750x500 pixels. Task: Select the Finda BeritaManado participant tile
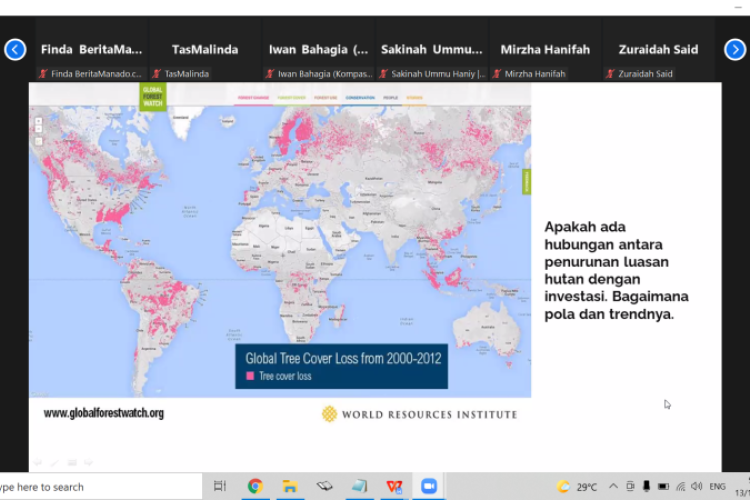point(92,49)
